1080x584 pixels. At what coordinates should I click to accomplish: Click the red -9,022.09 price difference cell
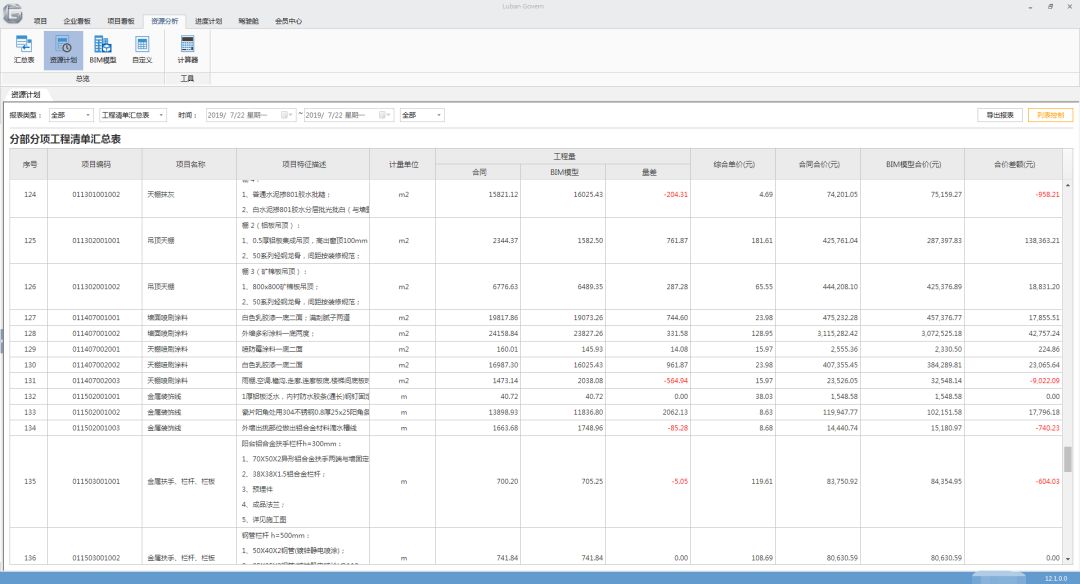click(x=1014, y=381)
